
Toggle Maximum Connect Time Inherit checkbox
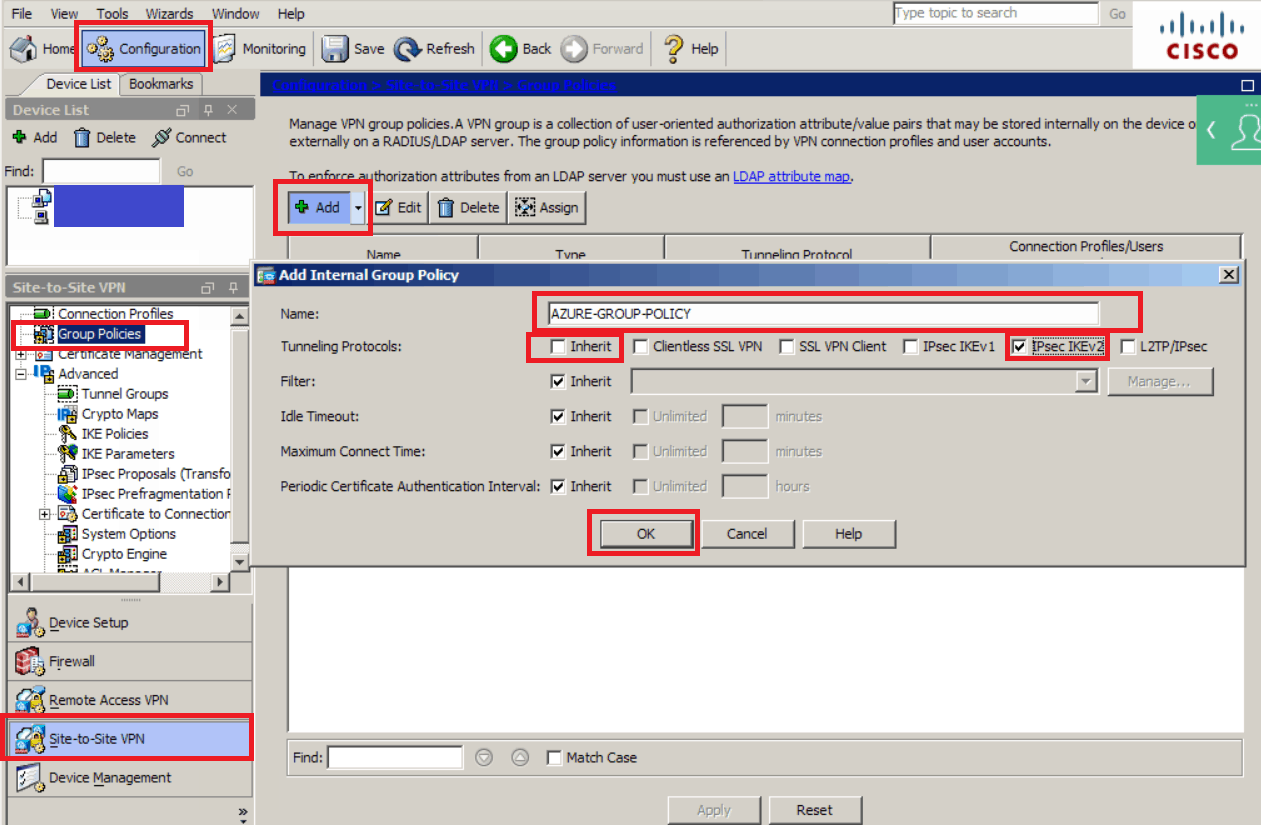[558, 451]
